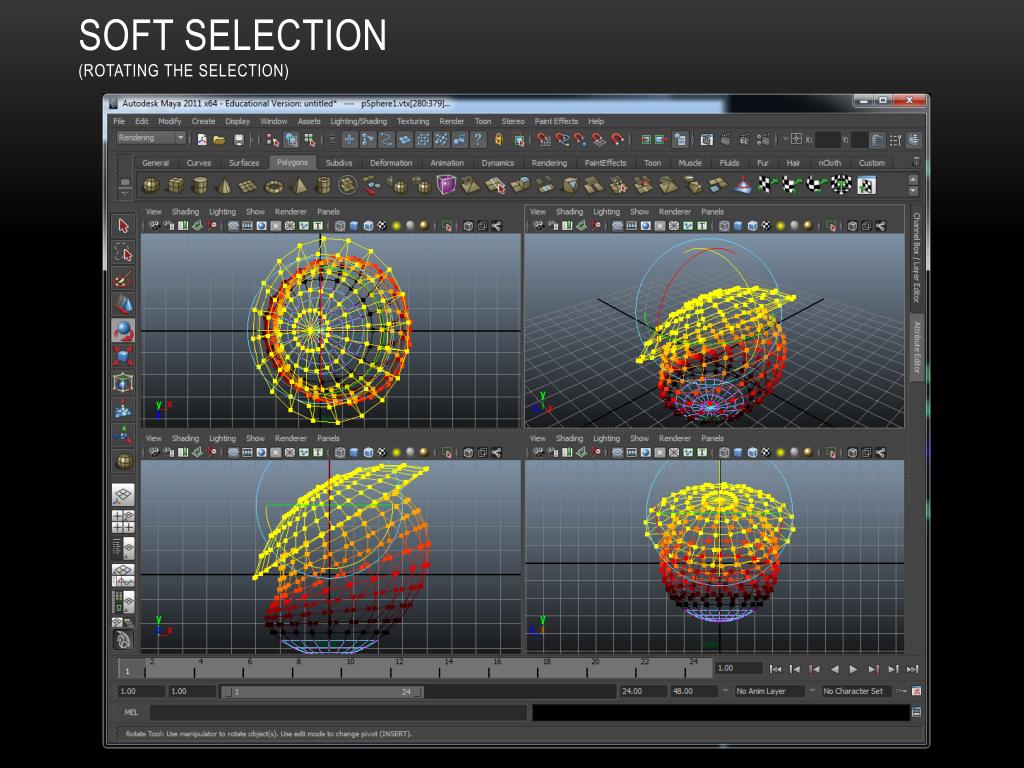This screenshot has height=768, width=1024.
Task: Switch to the Curves shelf tab
Action: (199, 163)
